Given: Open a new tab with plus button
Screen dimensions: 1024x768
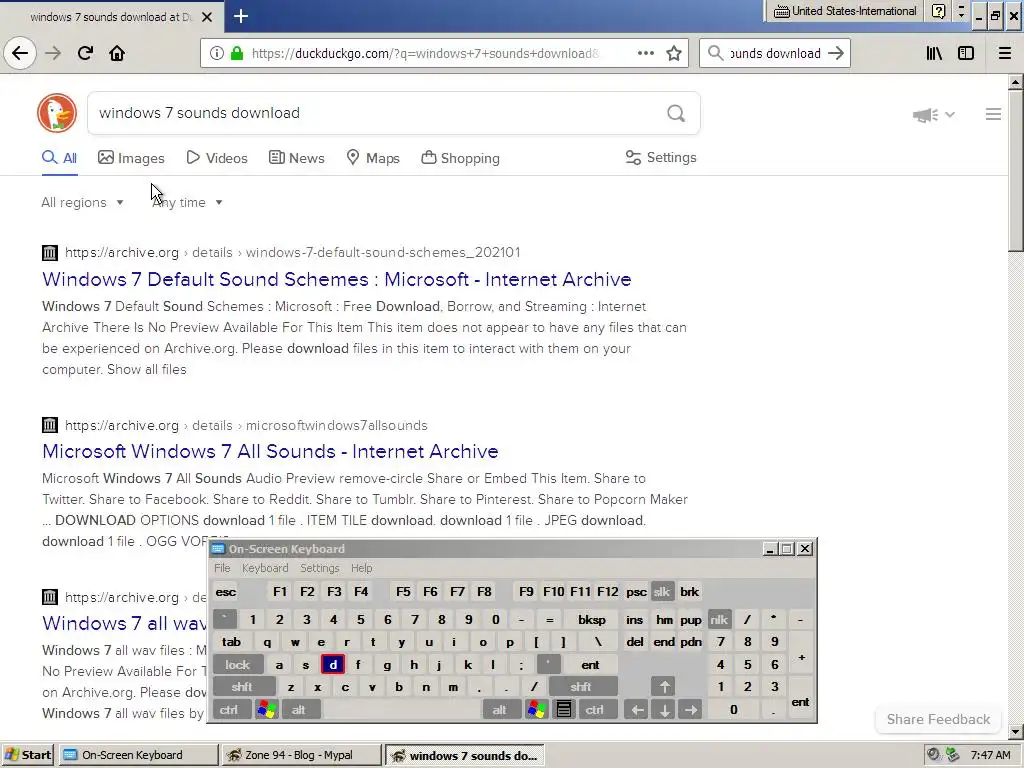Looking at the screenshot, I should click(241, 16).
